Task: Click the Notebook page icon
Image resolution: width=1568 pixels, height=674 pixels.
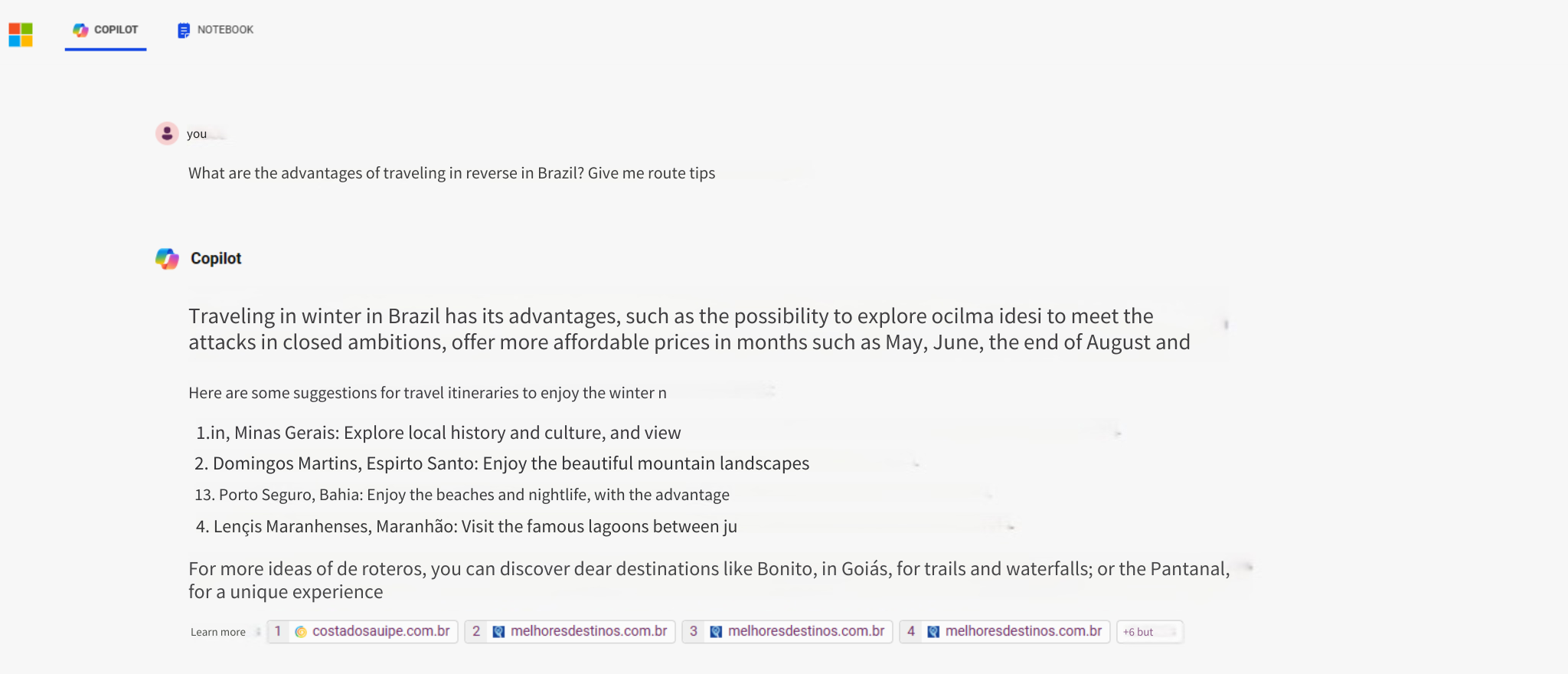Action: (x=184, y=31)
